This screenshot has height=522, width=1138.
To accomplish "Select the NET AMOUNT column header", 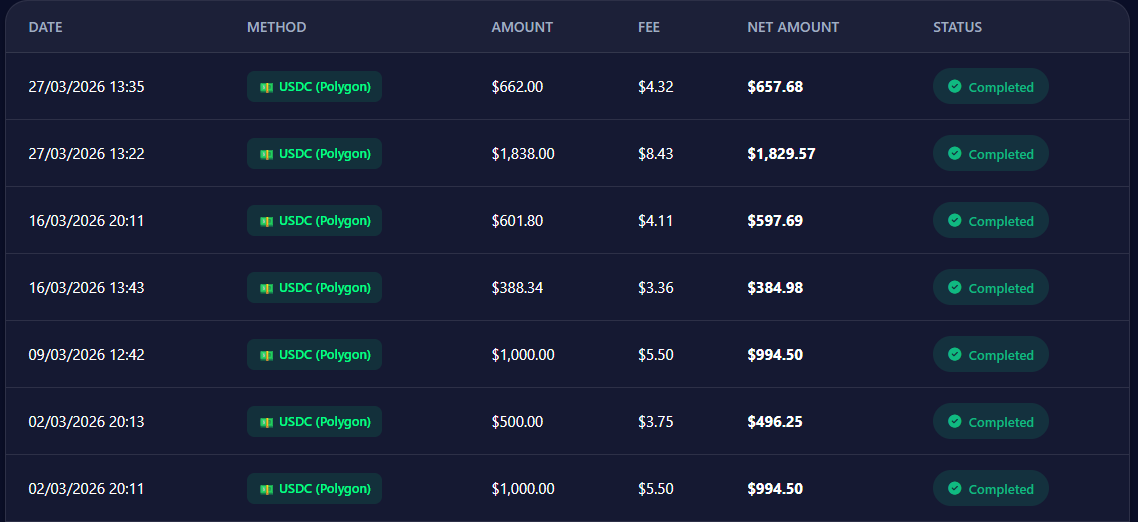I will 793,27.
